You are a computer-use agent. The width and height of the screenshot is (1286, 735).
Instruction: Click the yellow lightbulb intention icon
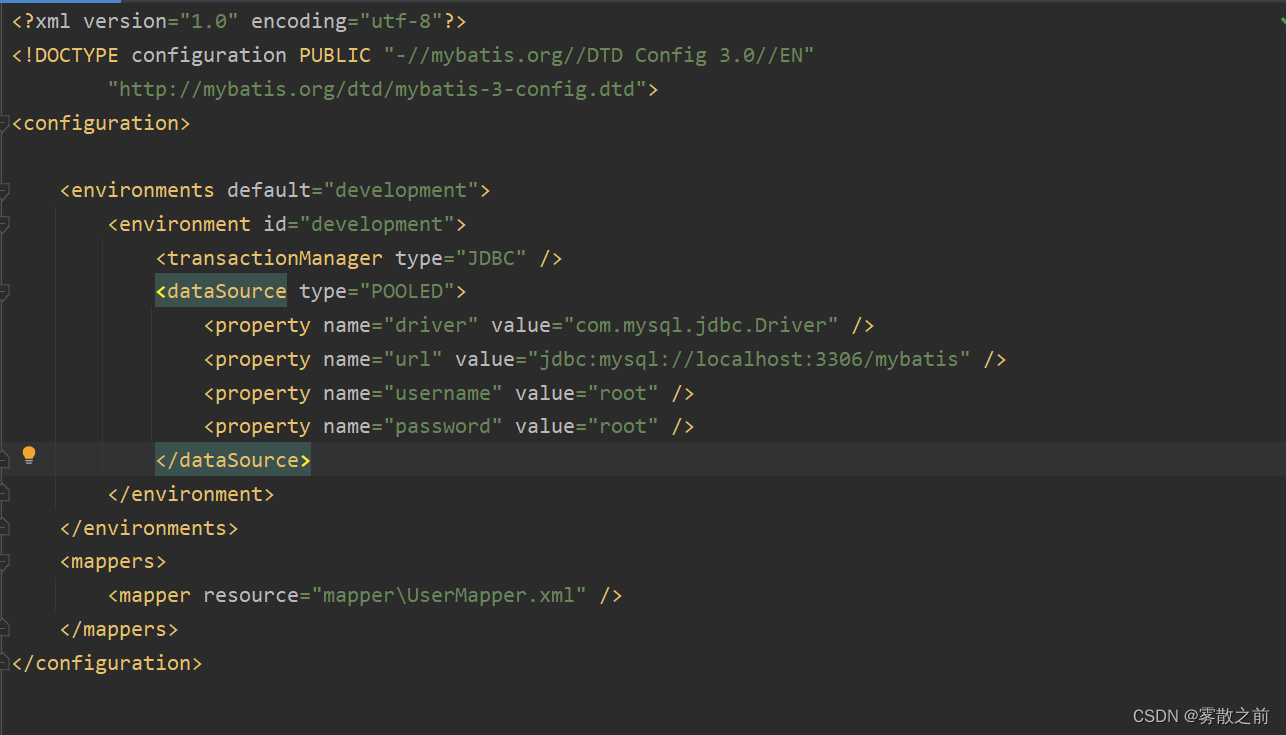point(29,455)
